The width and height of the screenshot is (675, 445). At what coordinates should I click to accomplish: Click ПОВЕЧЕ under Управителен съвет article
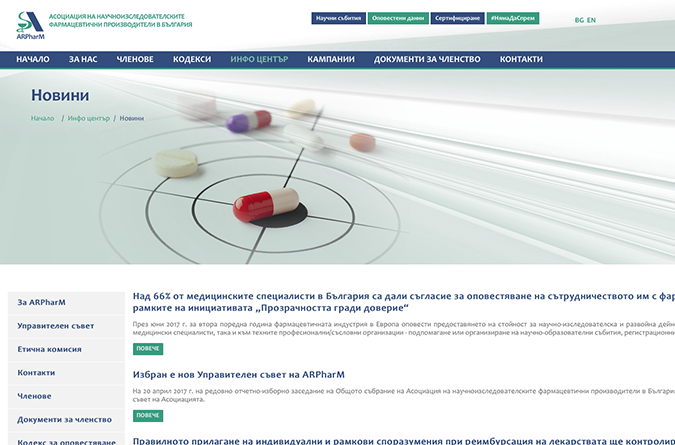pyautogui.click(x=148, y=416)
